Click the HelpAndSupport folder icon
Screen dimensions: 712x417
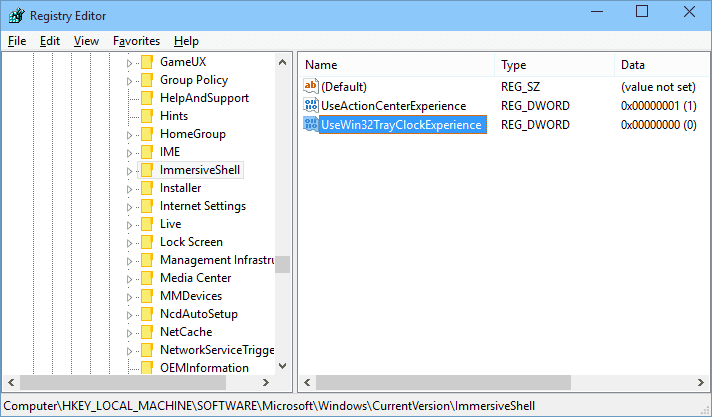pyautogui.click(x=147, y=98)
